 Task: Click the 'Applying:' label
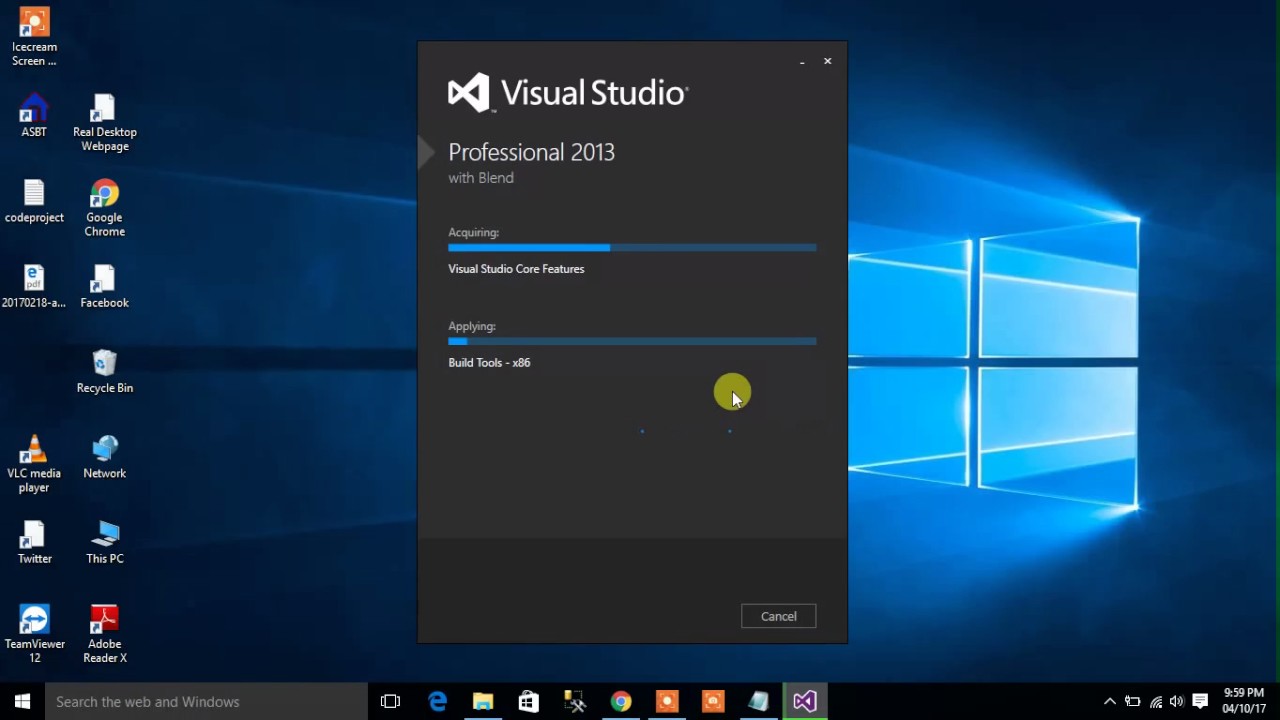coord(472,326)
